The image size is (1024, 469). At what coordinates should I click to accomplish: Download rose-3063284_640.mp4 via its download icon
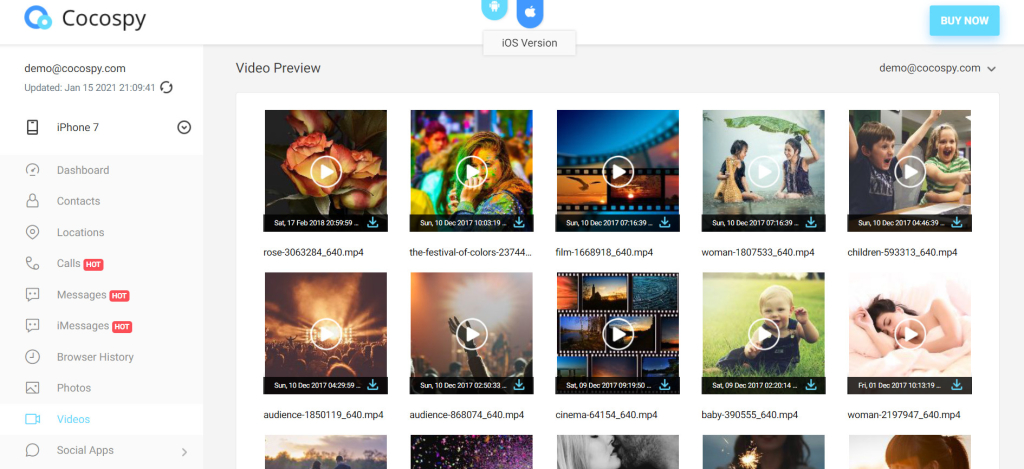tap(373, 222)
